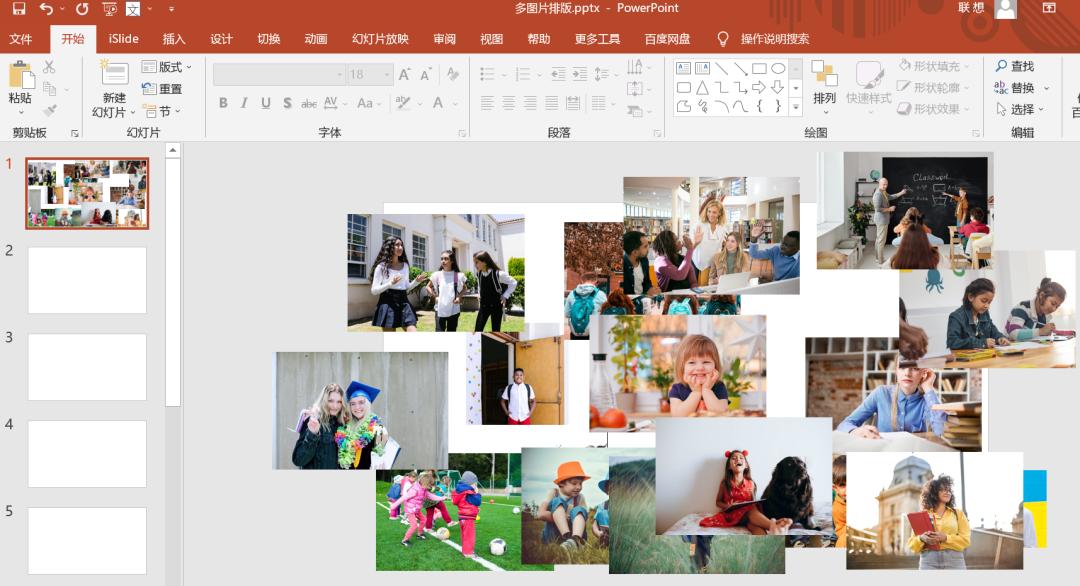
Task: Toggle Strikethrough abc button
Action: click(309, 103)
